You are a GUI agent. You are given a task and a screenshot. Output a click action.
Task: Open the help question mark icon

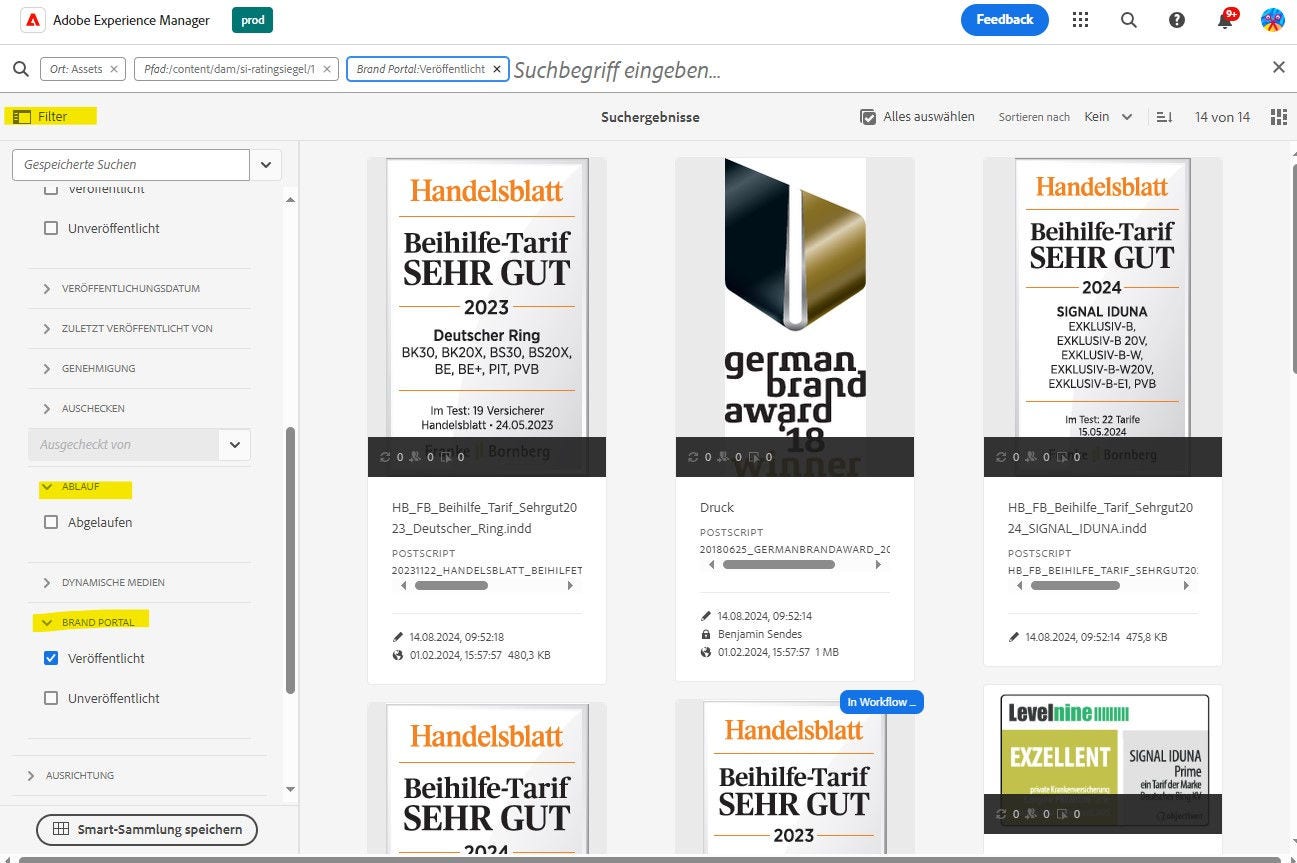[1177, 20]
